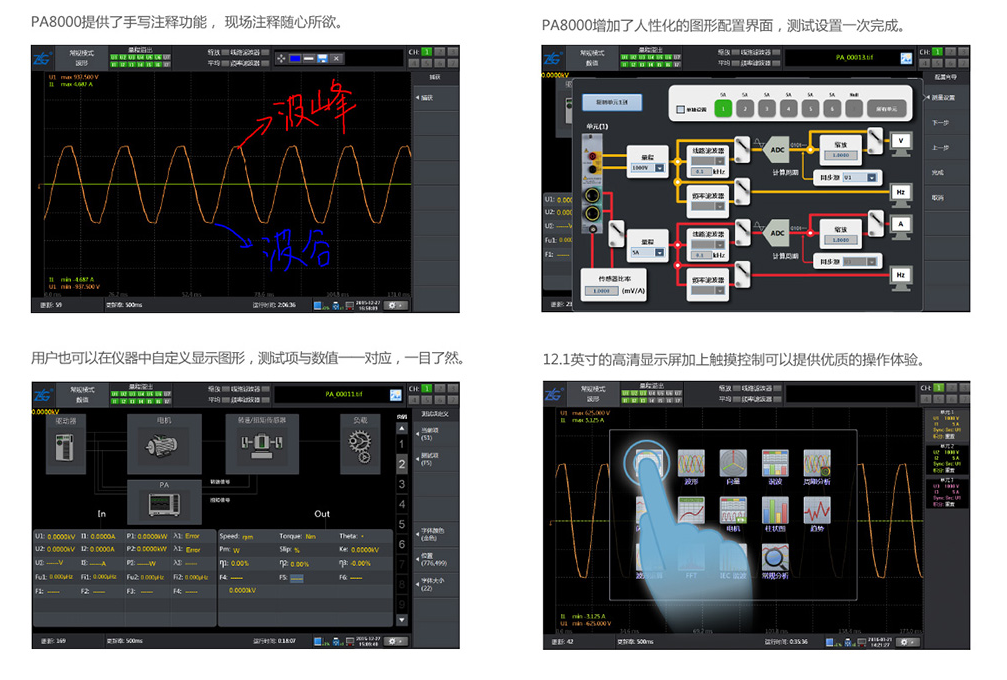
Task: Open the voltage 同步源 U1 dropdown
Action: click(859, 177)
